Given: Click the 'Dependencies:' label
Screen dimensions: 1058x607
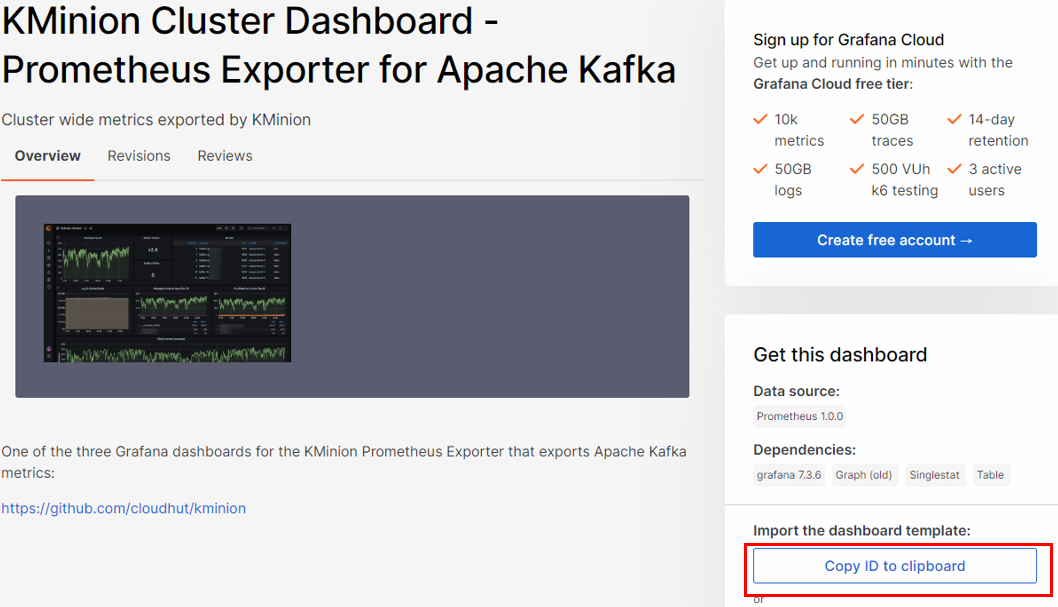Looking at the screenshot, I should tap(804, 450).
